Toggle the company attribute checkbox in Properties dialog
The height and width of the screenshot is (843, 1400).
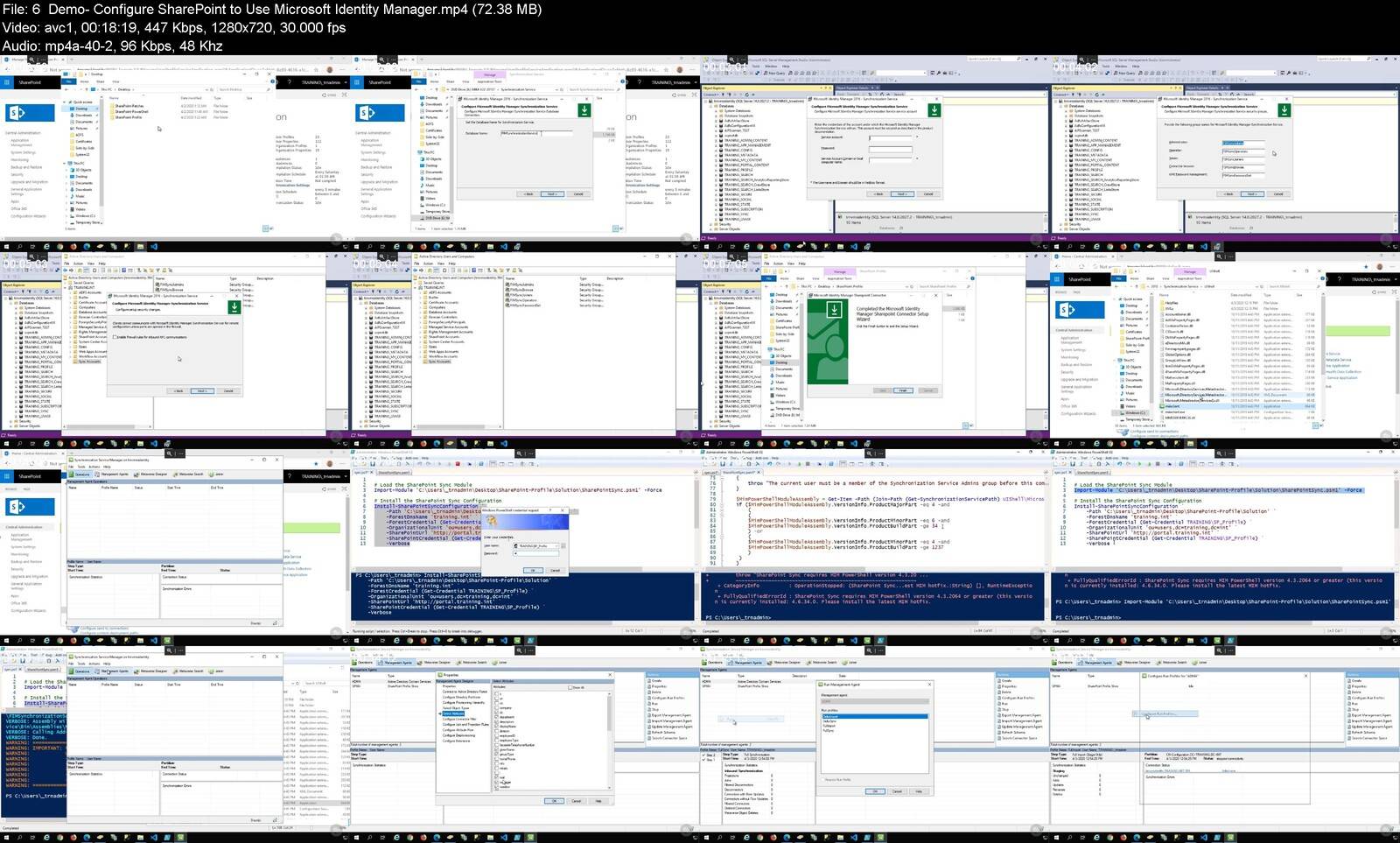498,707
